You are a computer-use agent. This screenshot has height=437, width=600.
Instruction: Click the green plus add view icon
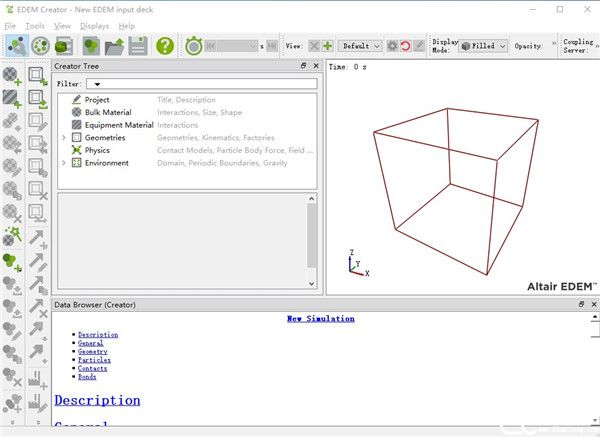coord(327,46)
